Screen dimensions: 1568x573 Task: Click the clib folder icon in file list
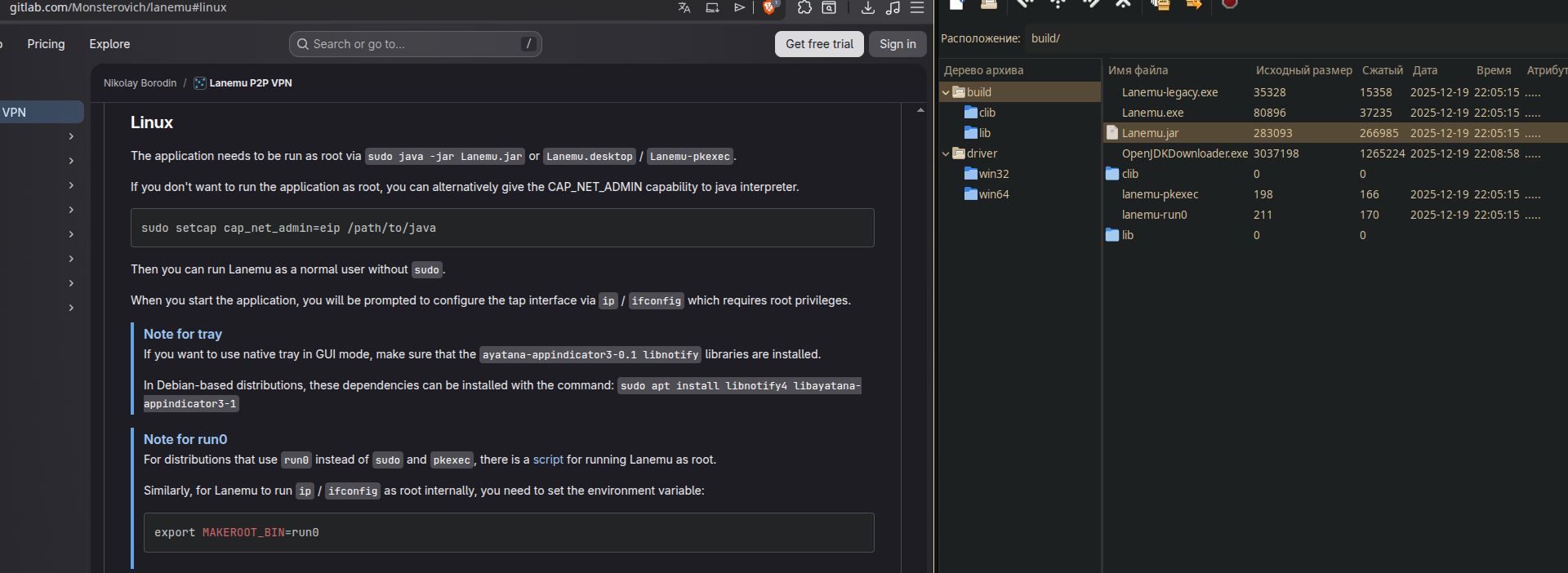click(x=1112, y=174)
